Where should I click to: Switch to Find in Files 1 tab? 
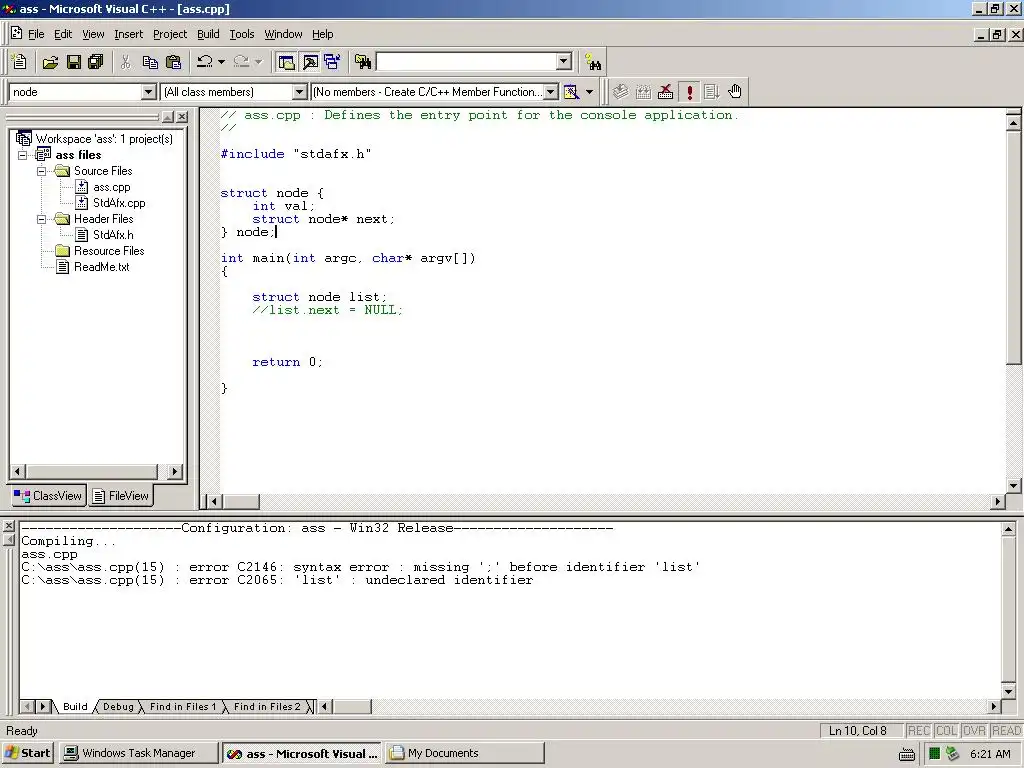(x=182, y=707)
